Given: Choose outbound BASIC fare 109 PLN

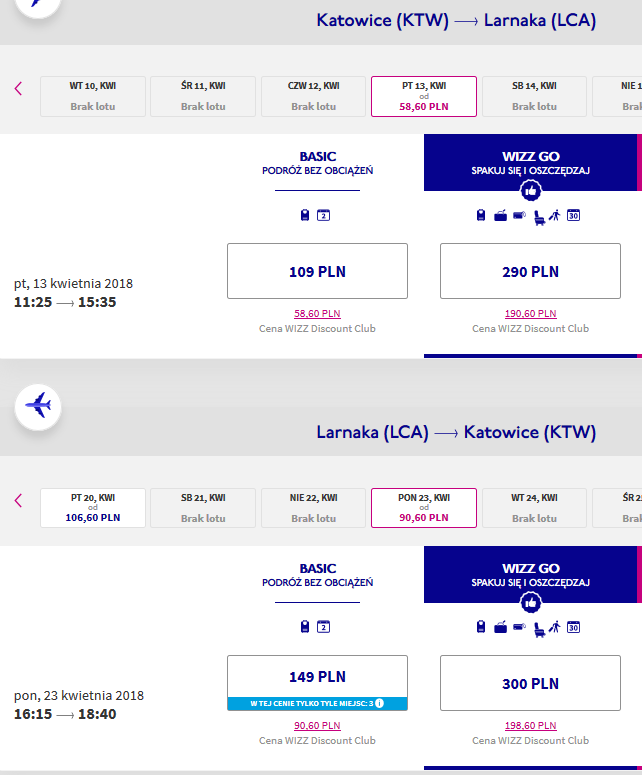Looking at the screenshot, I should pyautogui.click(x=317, y=271).
